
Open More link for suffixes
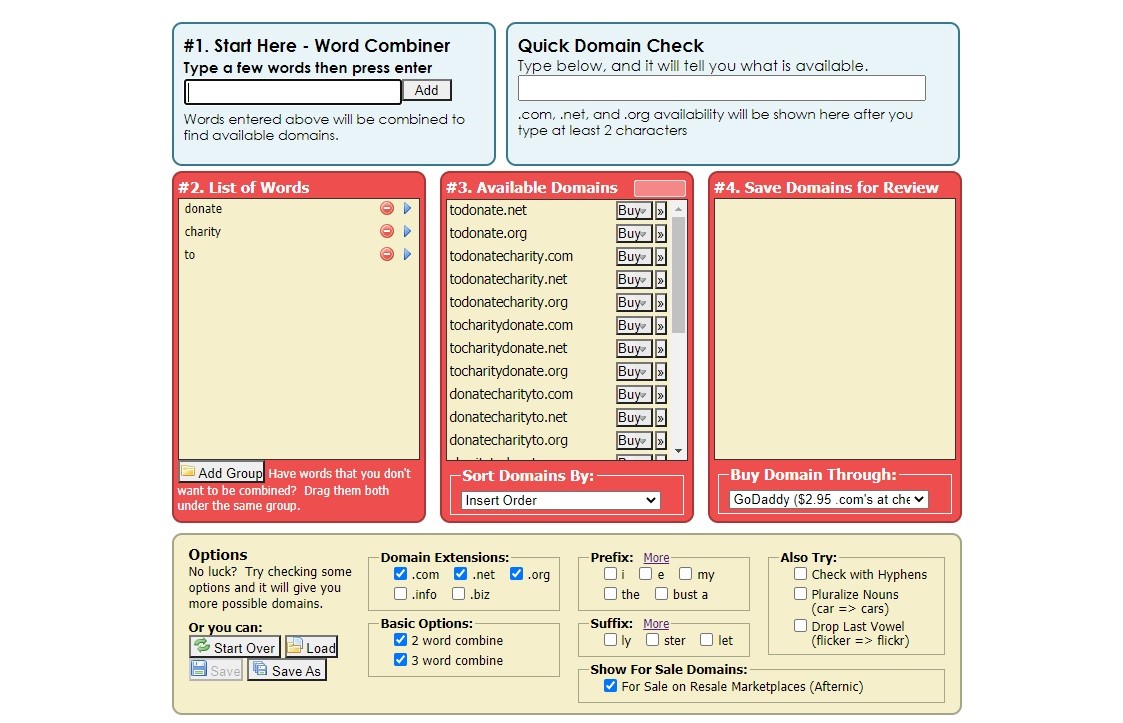tap(656, 623)
